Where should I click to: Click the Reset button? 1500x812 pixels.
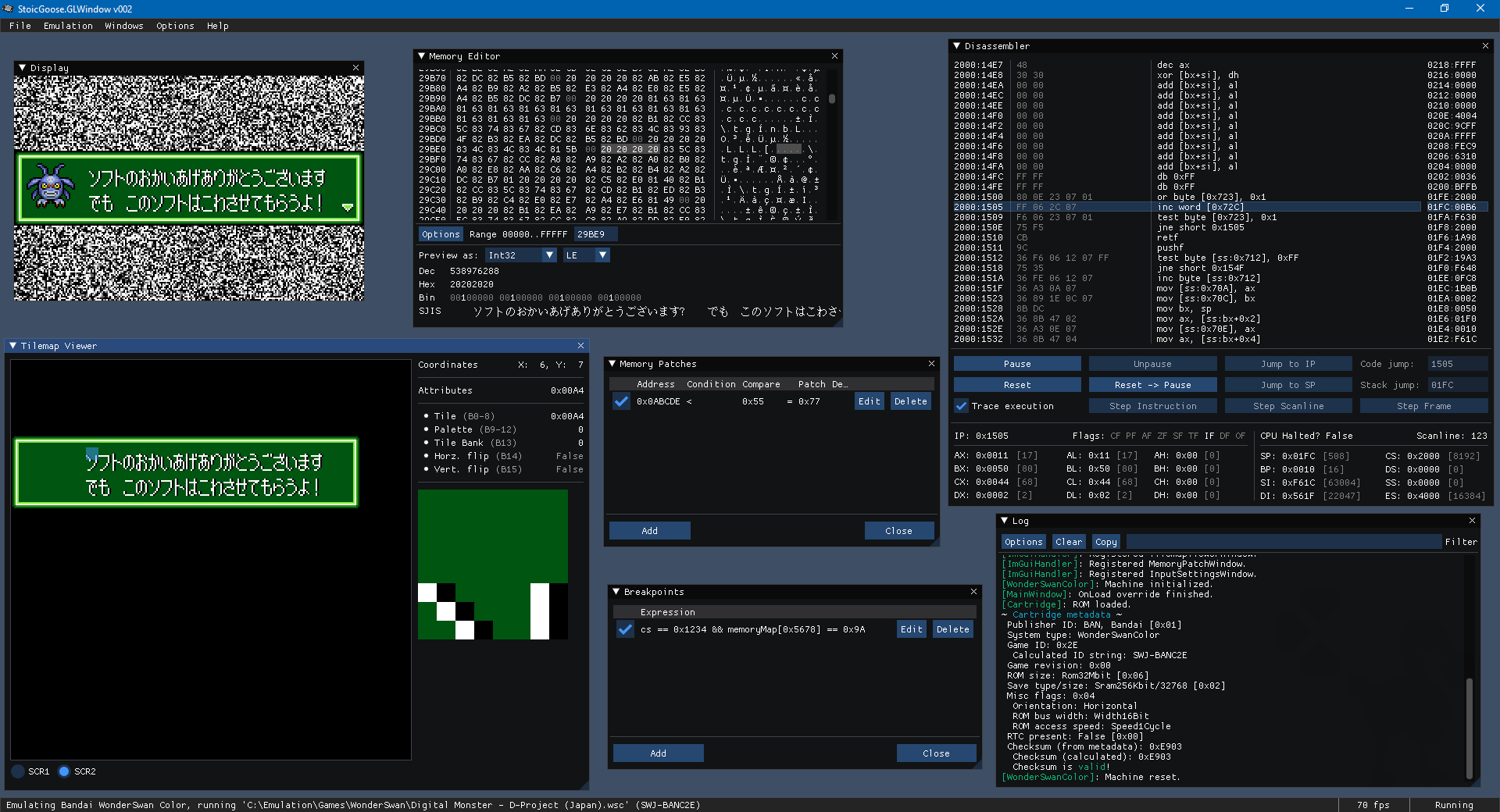[x=1017, y=385]
